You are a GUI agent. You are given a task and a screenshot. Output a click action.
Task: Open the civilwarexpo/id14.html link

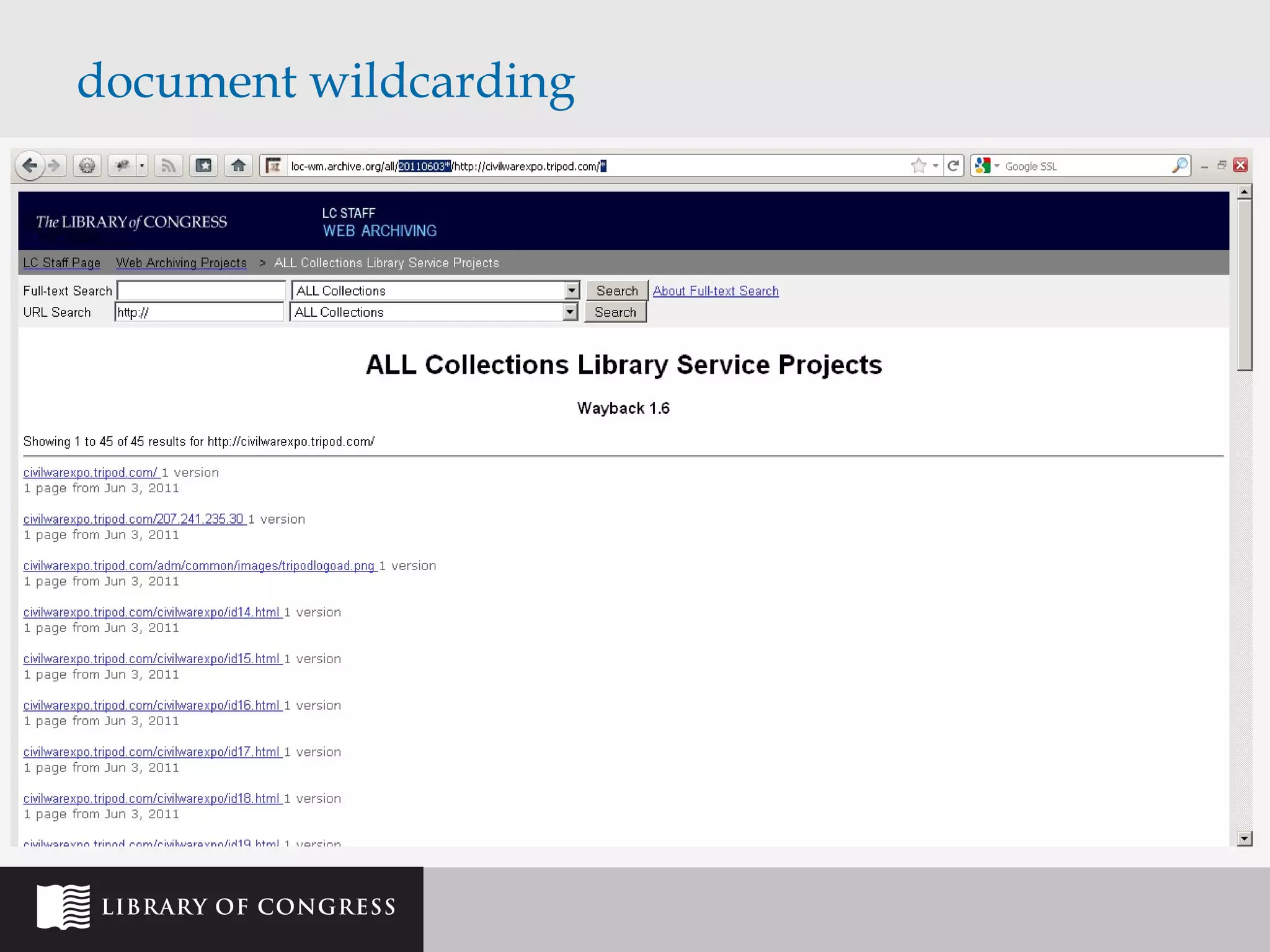(152, 612)
